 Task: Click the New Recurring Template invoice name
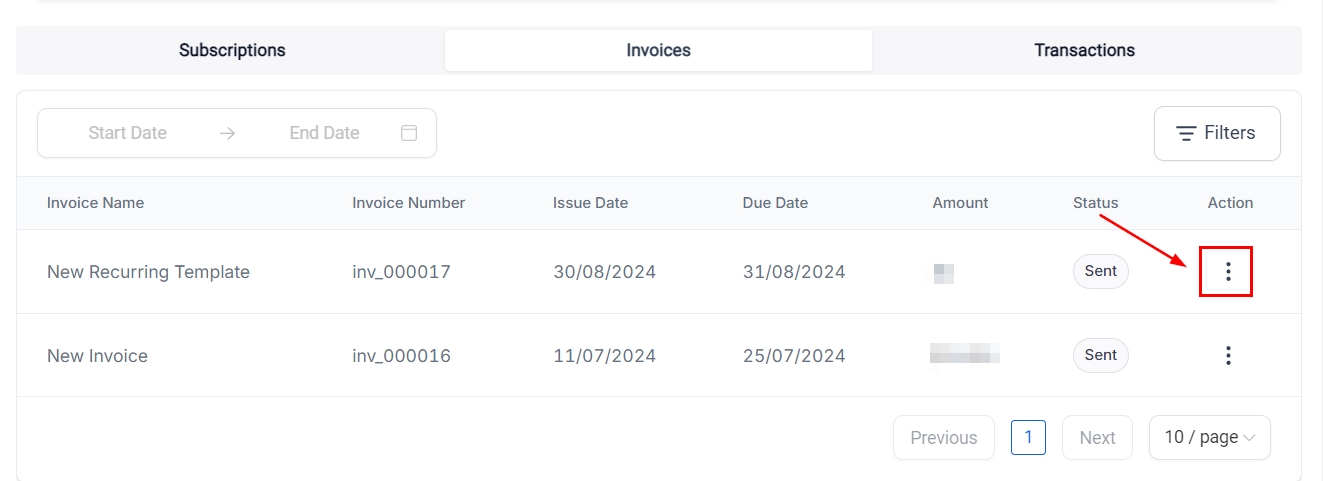click(x=148, y=272)
